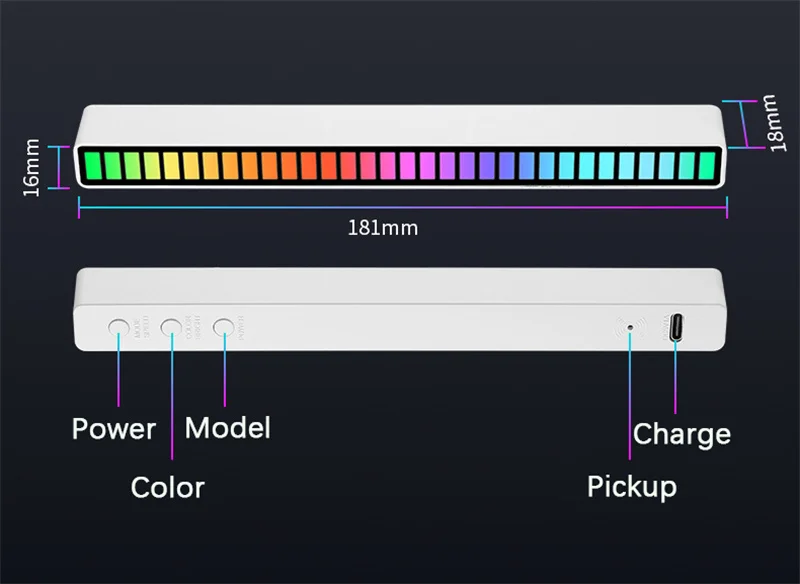
Task: Click the sound wave icon beside the pickup hole
Action: coord(645,326)
